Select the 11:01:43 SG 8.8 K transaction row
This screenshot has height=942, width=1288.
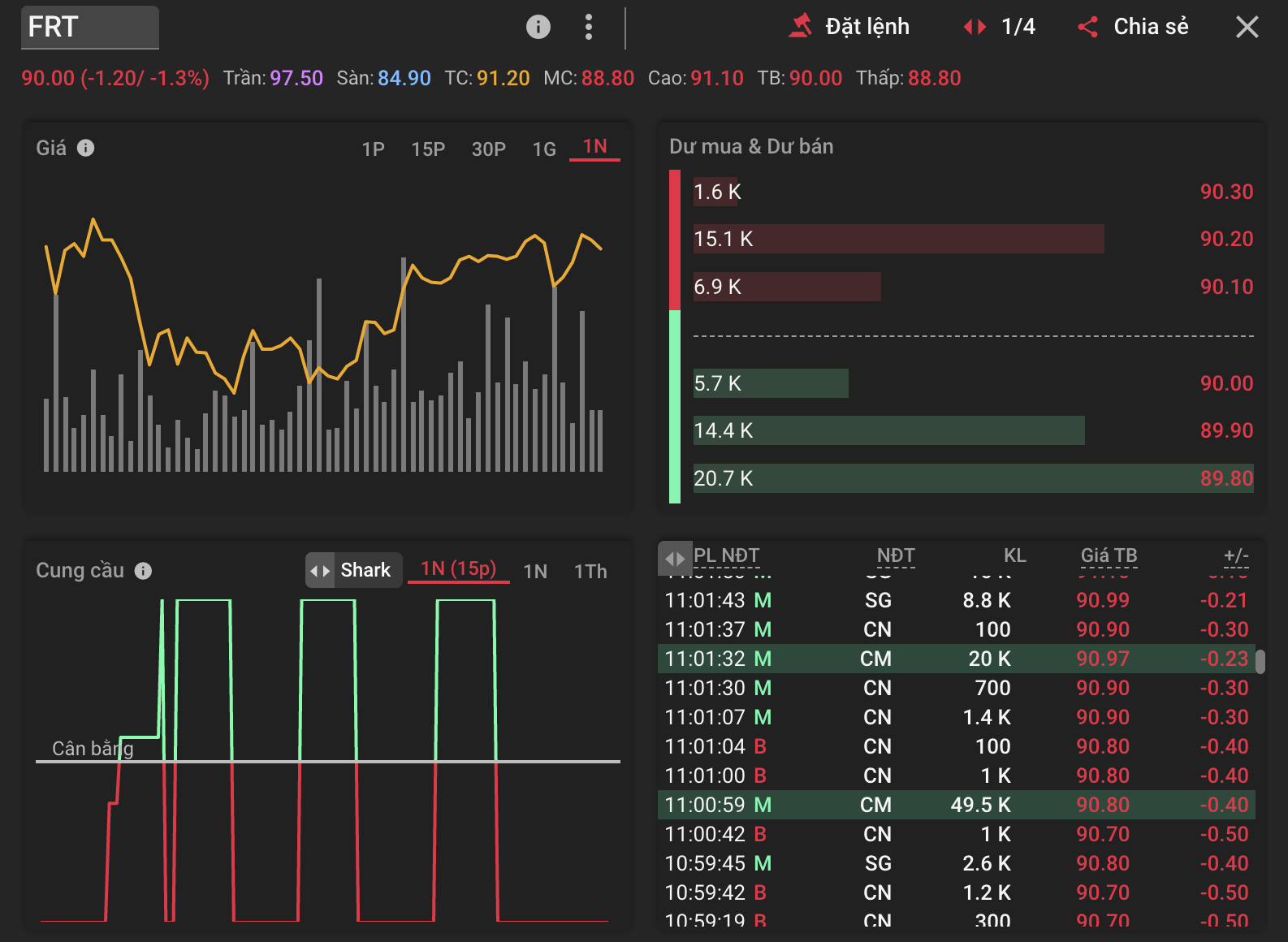point(957,600)
